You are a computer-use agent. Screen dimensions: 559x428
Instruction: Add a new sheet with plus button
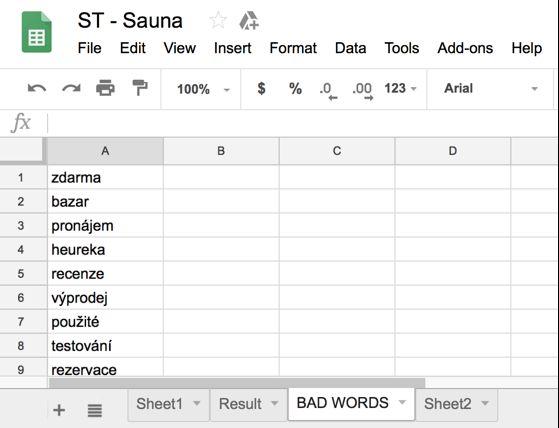click(x=59, y=410)
